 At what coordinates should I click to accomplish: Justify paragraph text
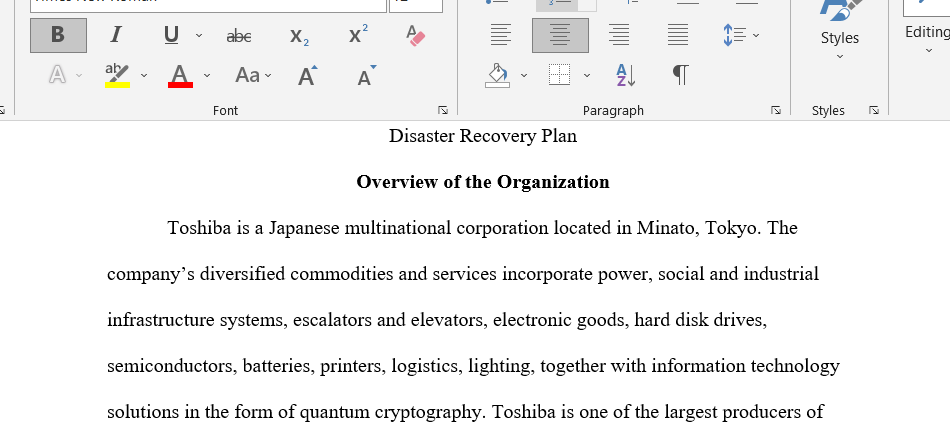tap(678, 35)
